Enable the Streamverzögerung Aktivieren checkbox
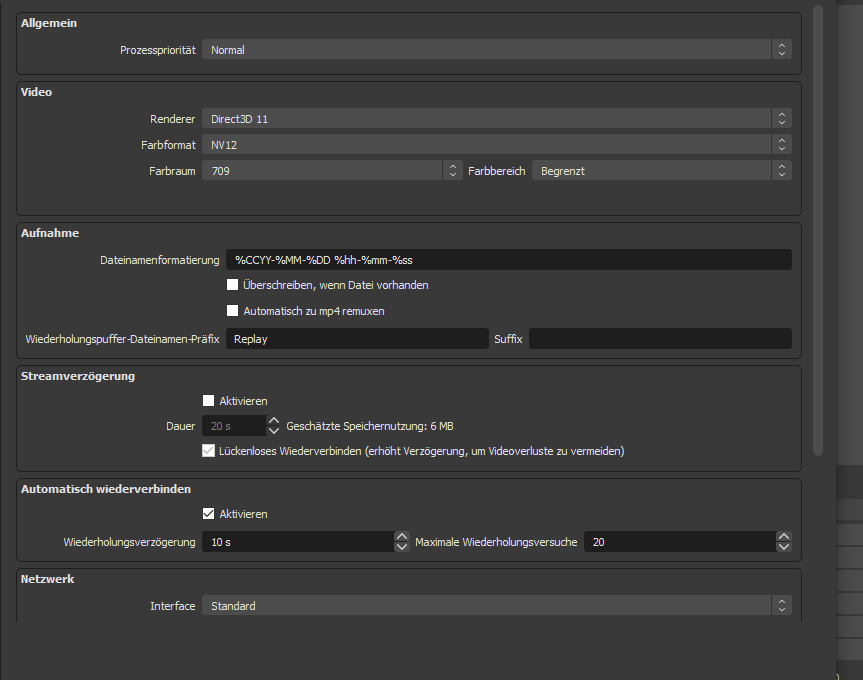Image resolution: width=863 pixels, height=680 pixels. (209, 401)
